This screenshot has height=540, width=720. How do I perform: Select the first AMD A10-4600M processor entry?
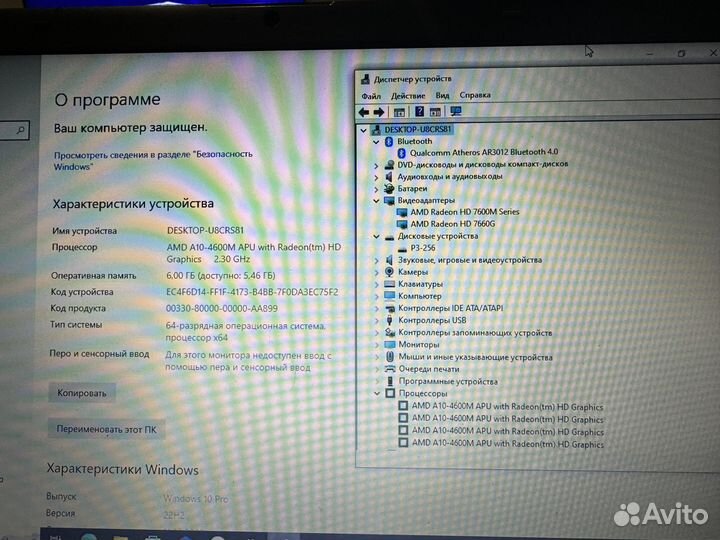tap(506, 407)
